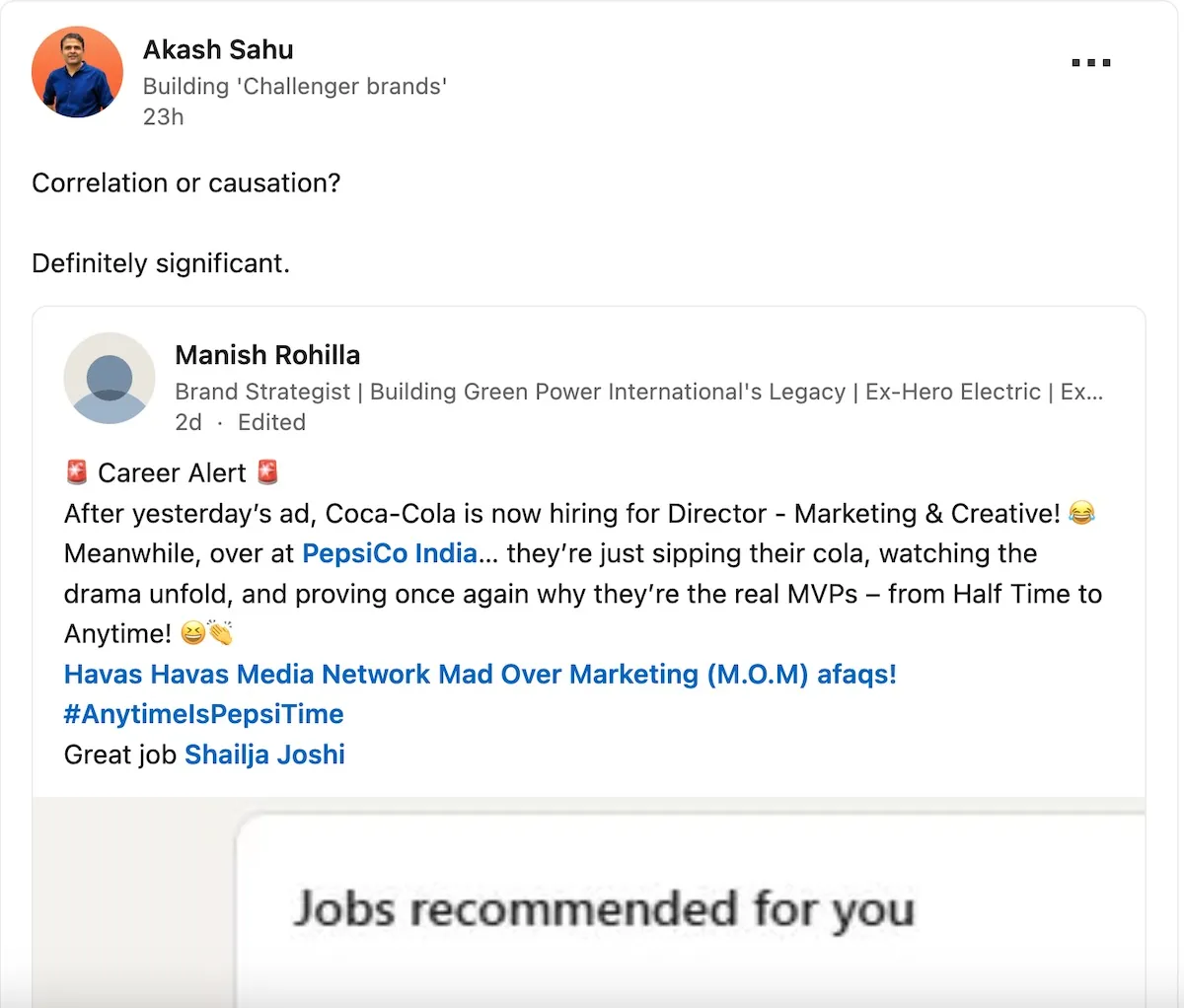The height and width of the screenshot is (1008, 1184).
Task: Click the 'Building Challenger brands' headline
Action: click(x=294, y=87)
